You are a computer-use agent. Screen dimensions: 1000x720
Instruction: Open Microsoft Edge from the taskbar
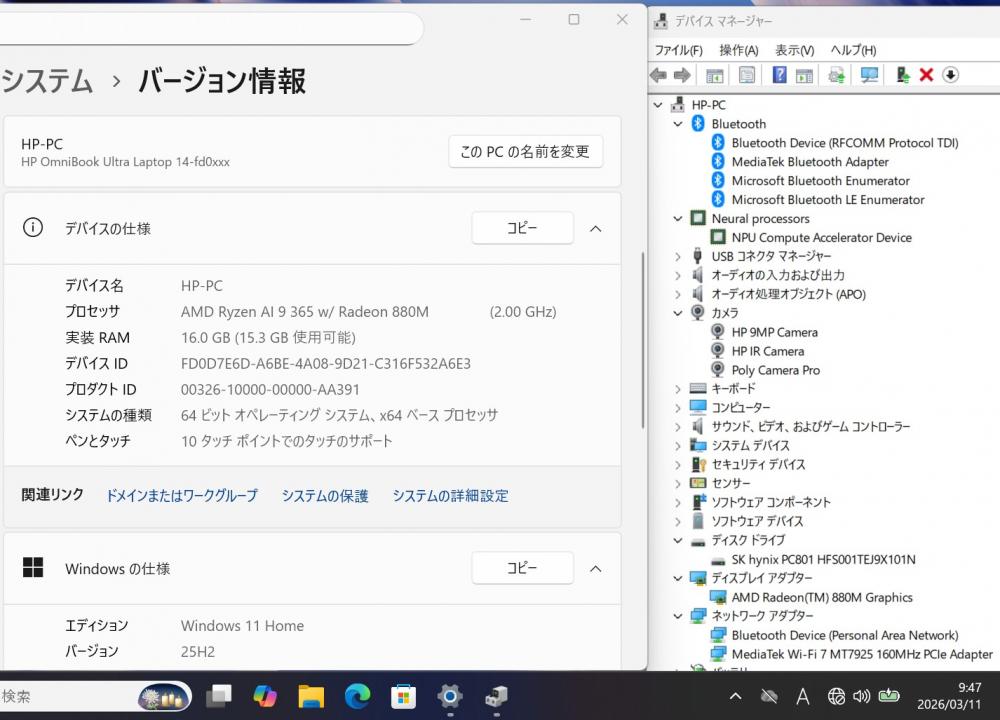[357, 696]
